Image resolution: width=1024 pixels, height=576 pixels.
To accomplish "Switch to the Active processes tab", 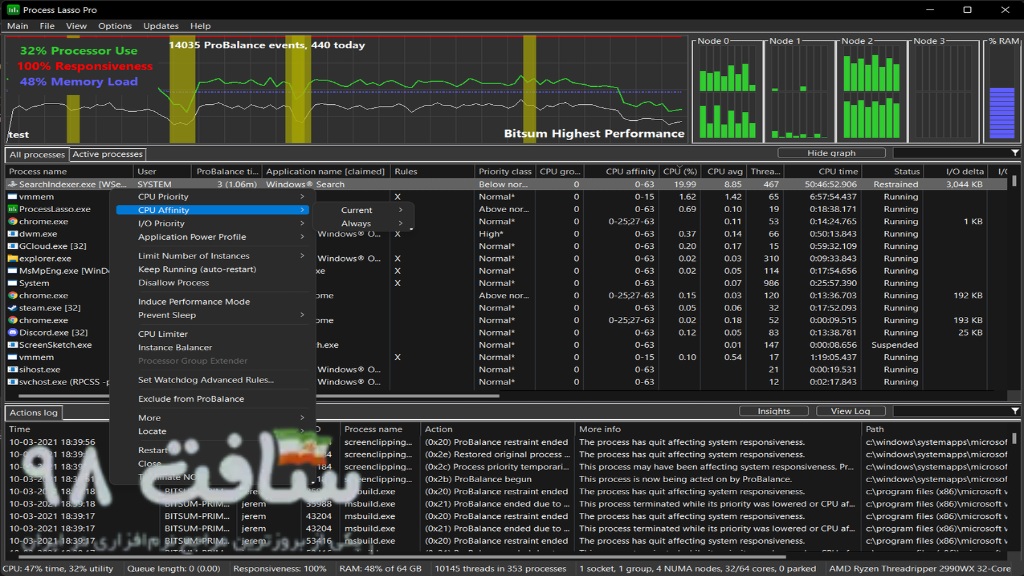I will [x=108, y=154].
